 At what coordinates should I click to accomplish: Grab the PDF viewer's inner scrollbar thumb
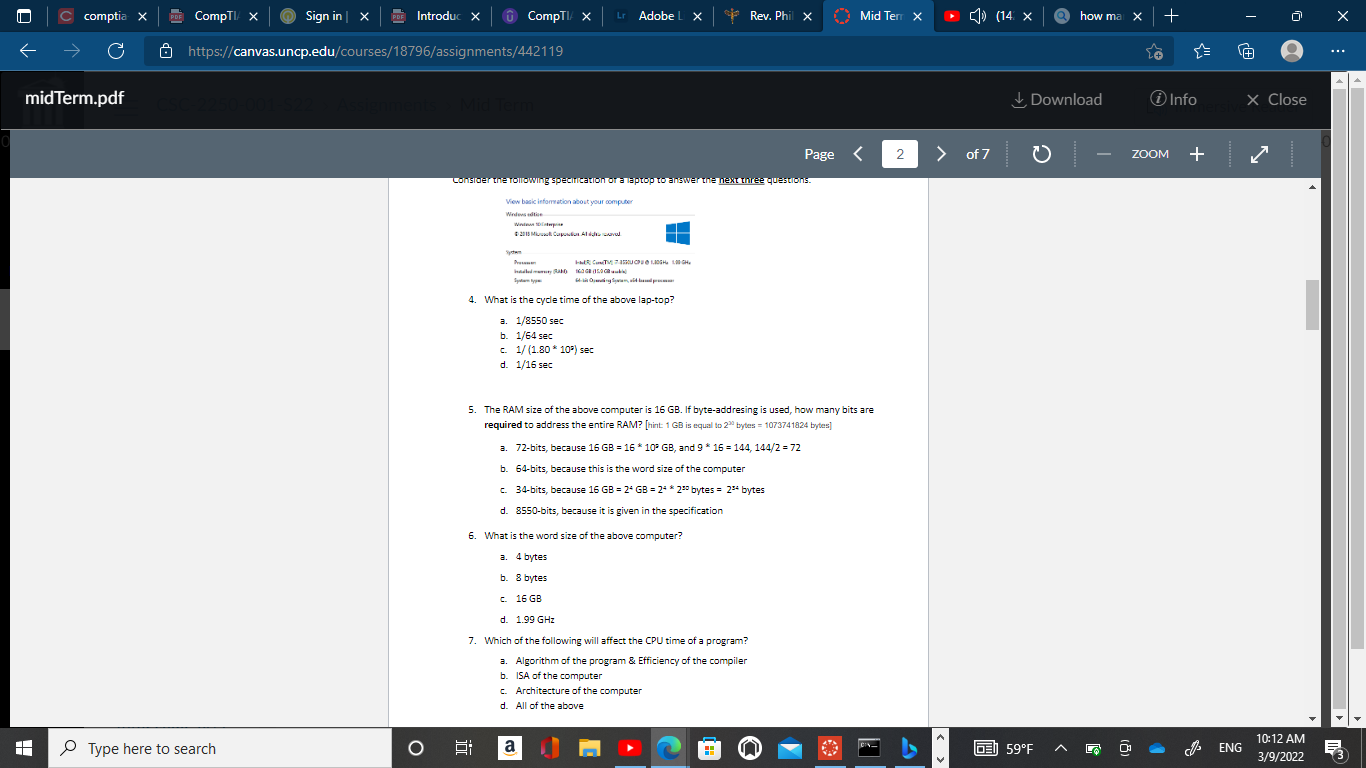[x=1312, y=304]
